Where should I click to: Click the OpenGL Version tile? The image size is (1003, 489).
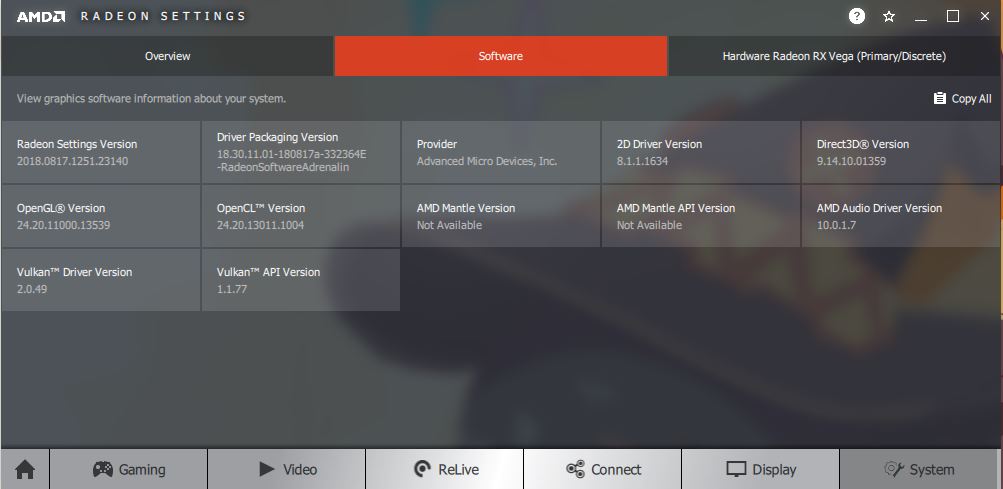coord(101,216)
